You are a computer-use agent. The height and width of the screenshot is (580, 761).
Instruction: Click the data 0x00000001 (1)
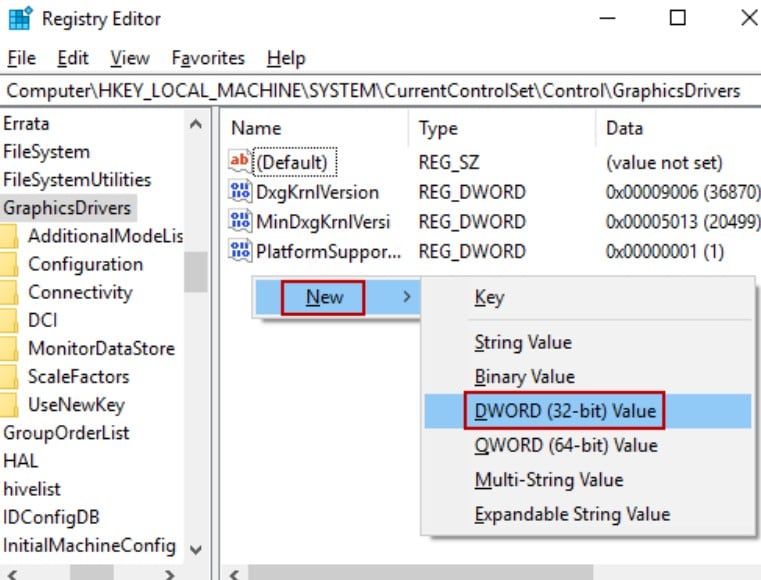click(x=665, y=251)
